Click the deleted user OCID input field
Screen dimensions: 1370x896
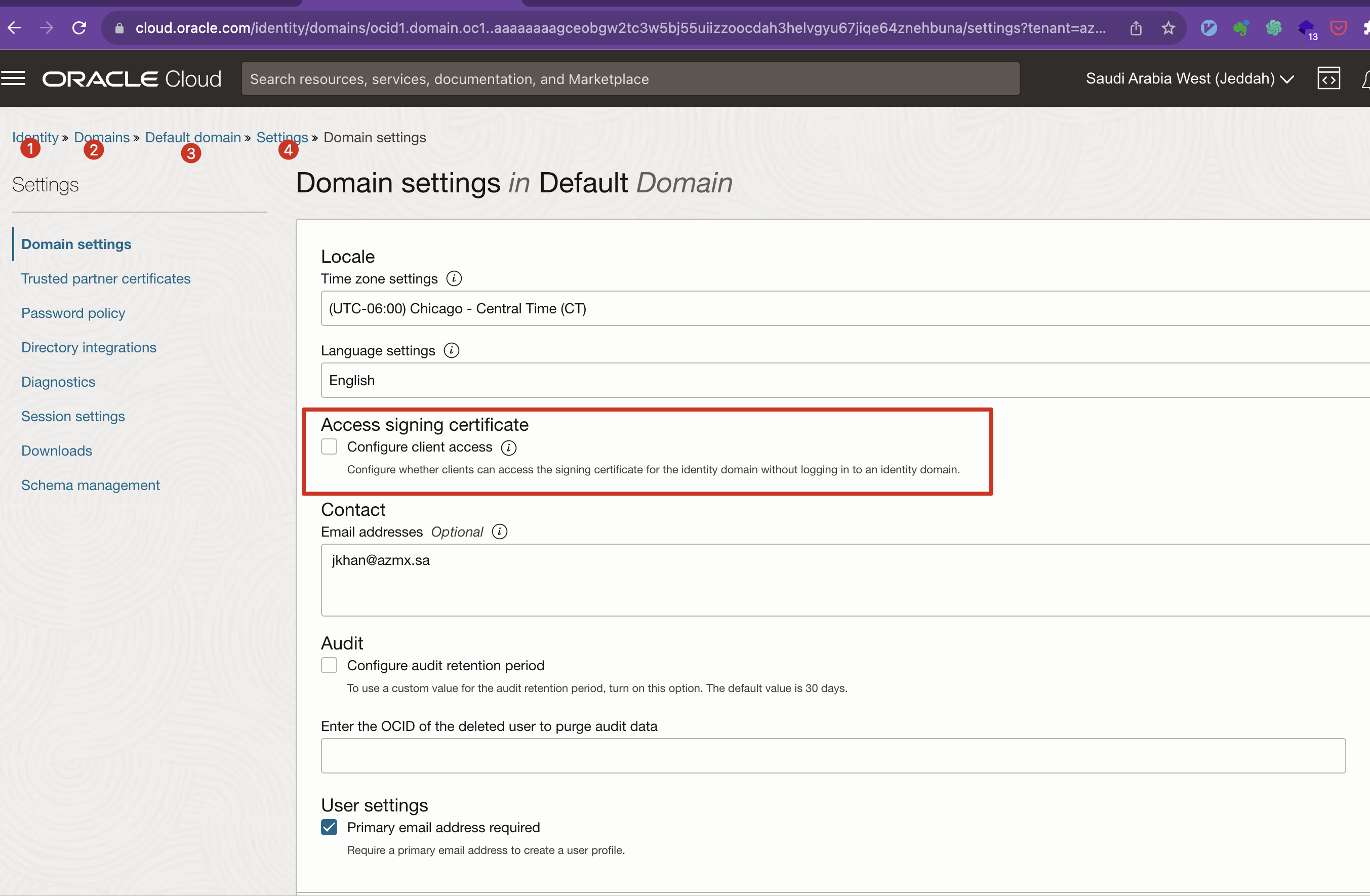point(832,756)
